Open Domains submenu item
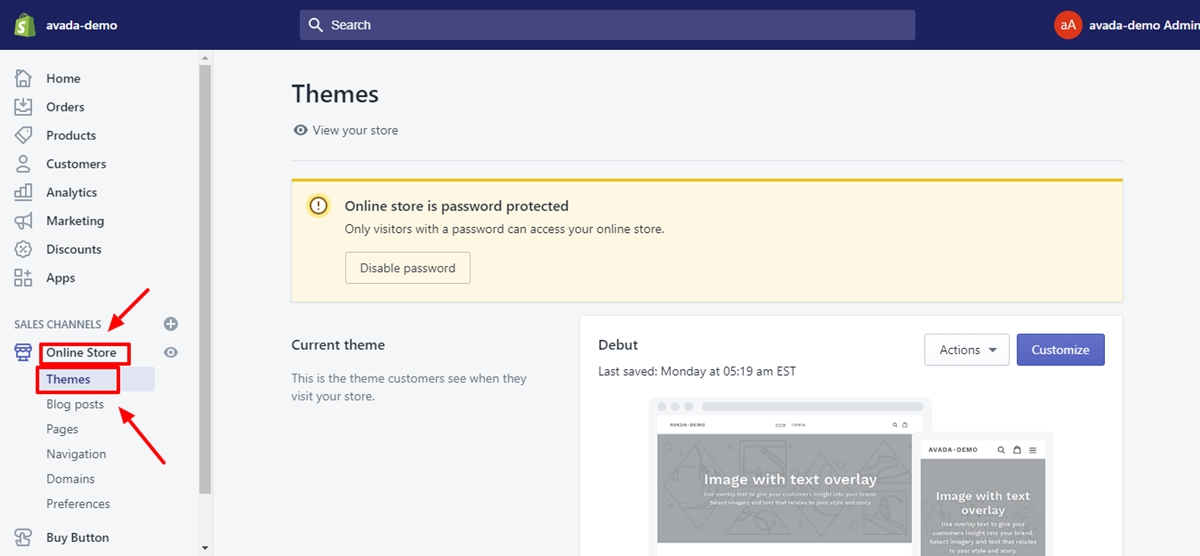1200x556 pixels. 70,479
